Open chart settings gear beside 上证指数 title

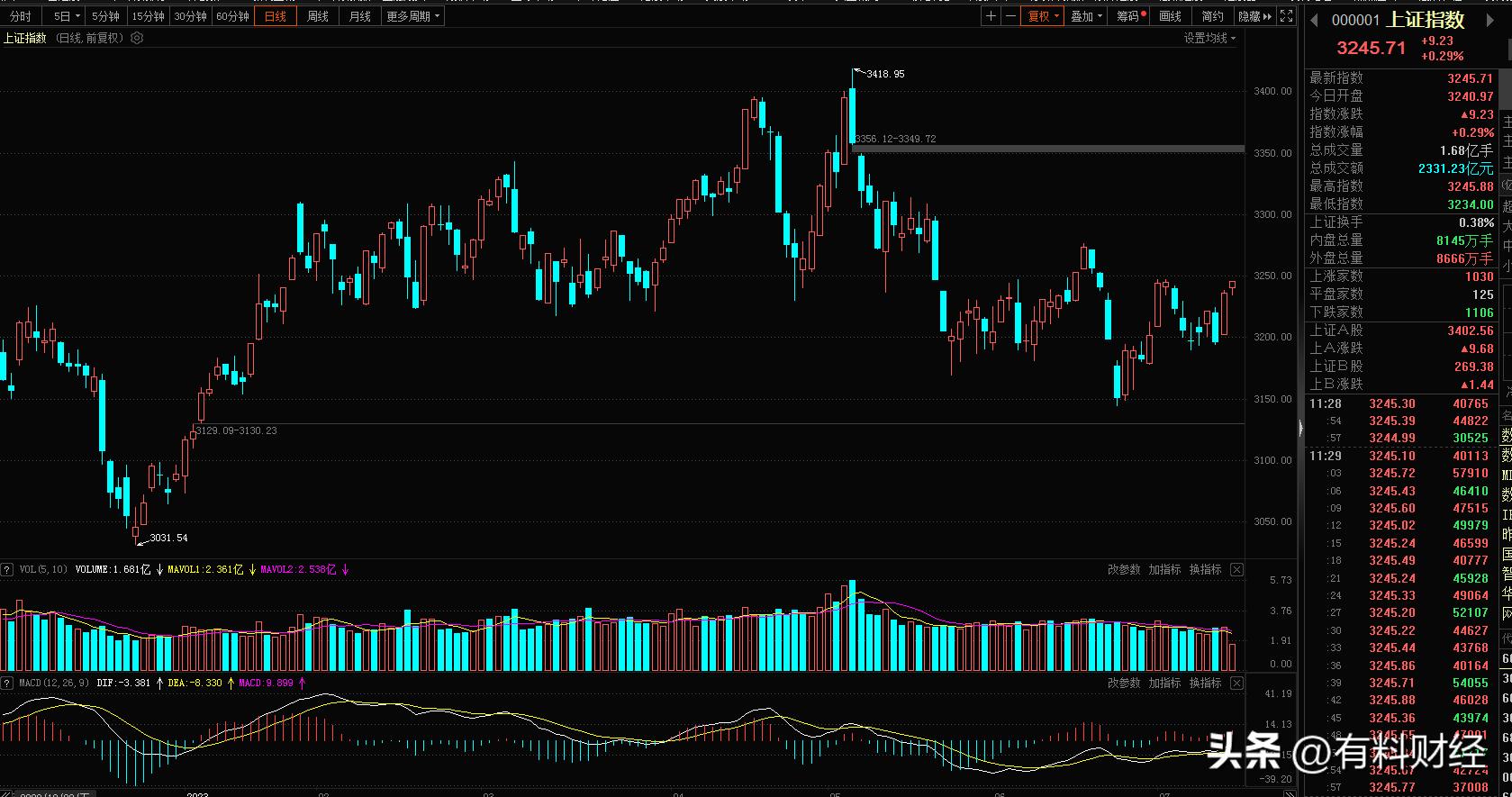[x=137, y=38]
